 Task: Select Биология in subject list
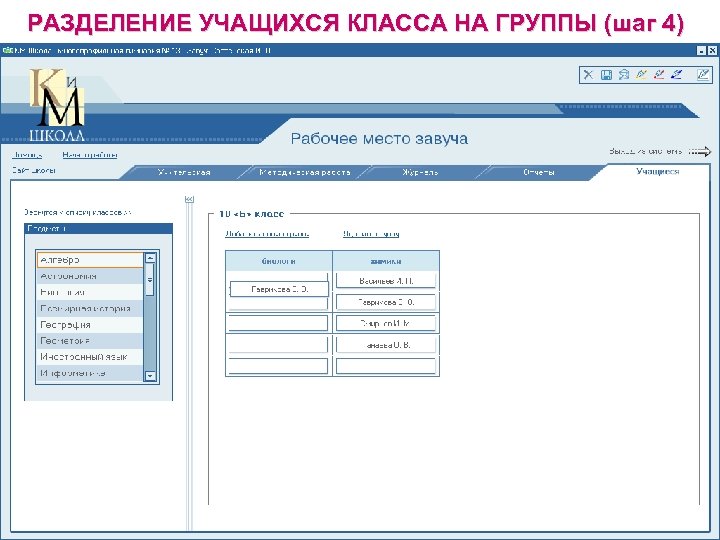90,292
